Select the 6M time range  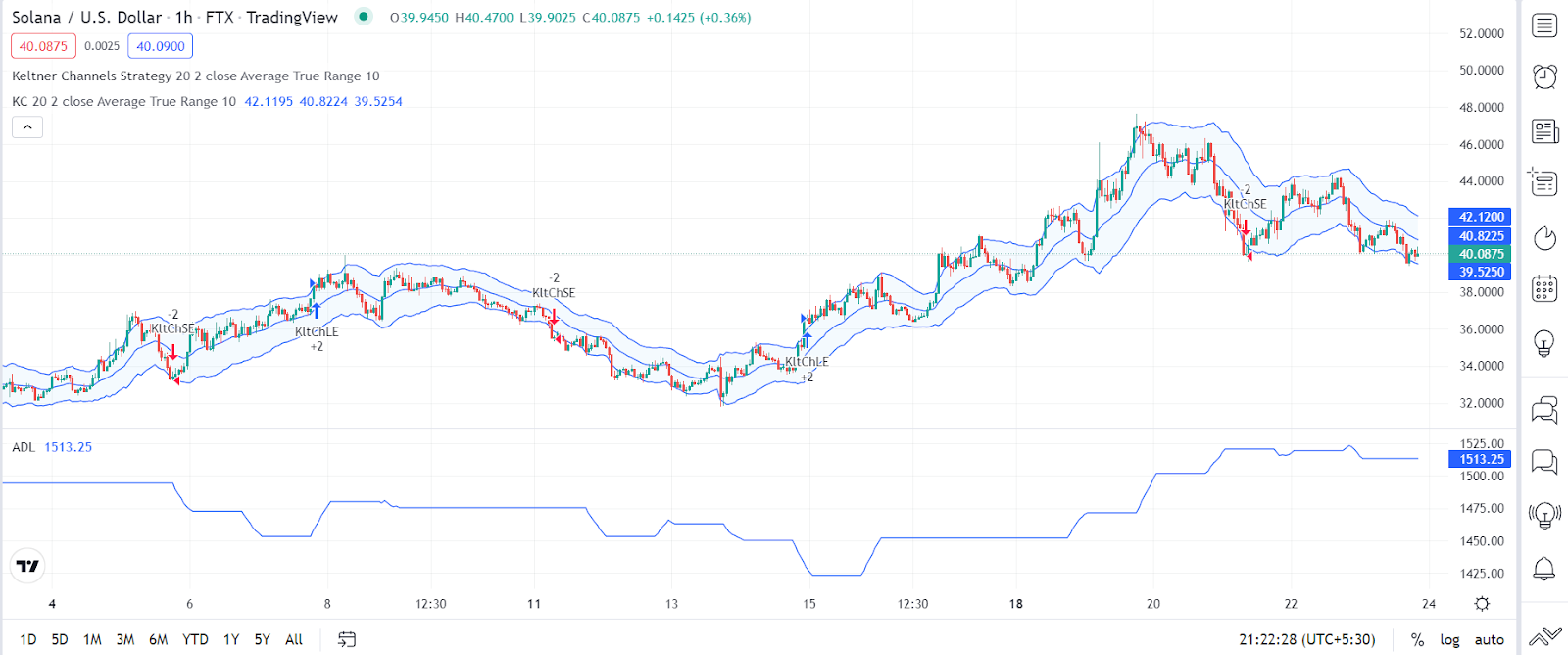point(158,639)
